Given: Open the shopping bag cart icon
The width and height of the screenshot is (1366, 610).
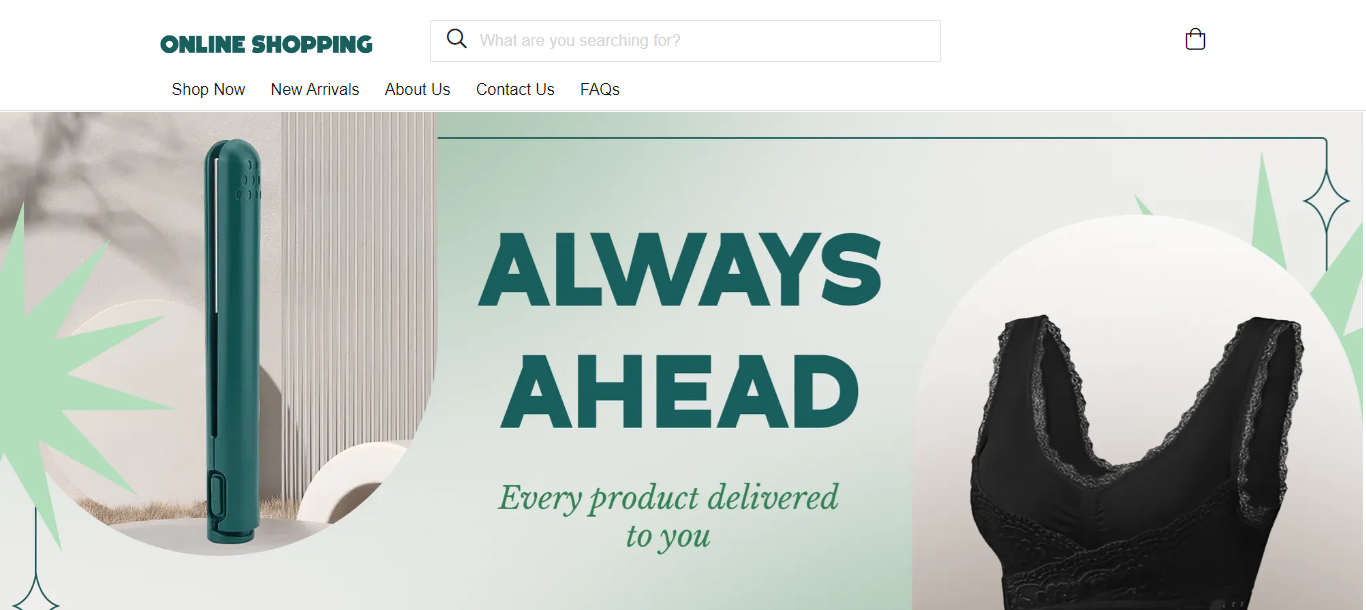Looking at the screenshot, I should pos(1195,39).
